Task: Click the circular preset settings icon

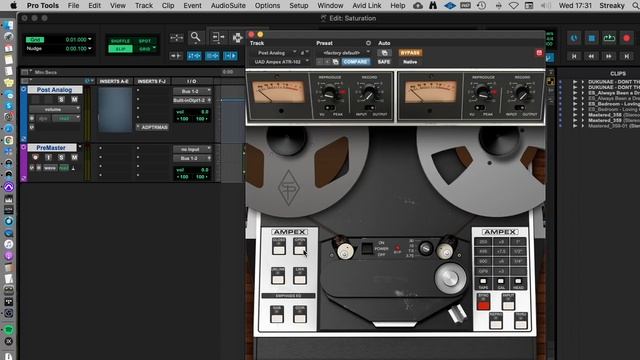Action: (368, 43)
